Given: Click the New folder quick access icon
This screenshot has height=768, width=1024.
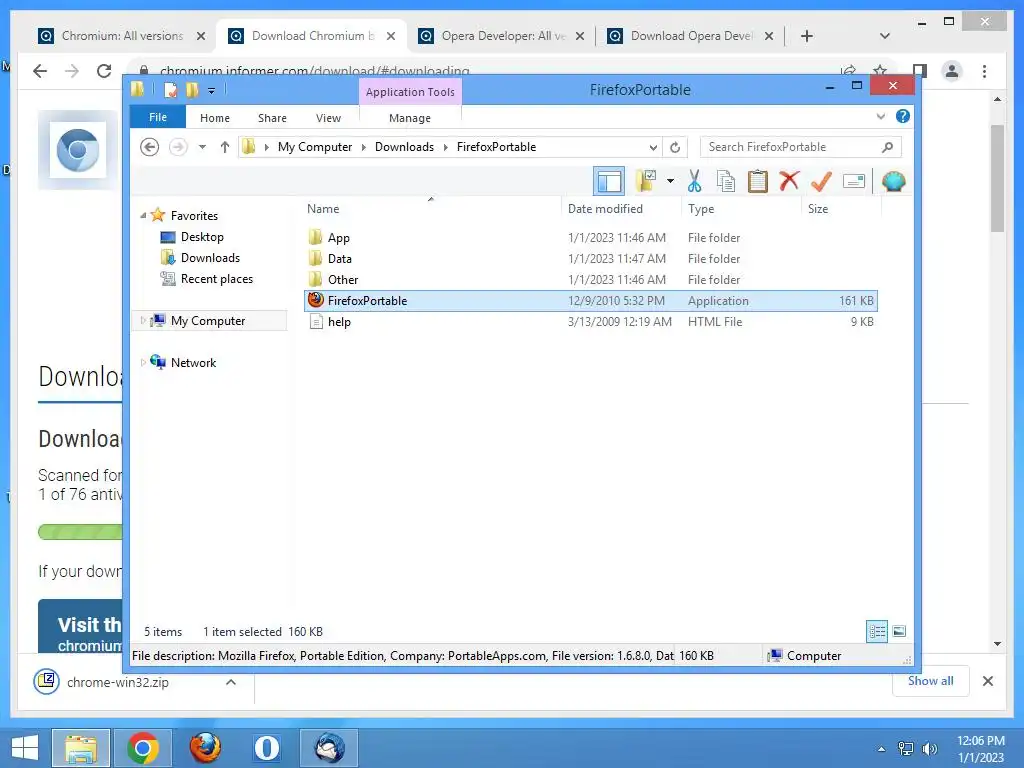Looking at the screenshot, I should (192, 90).
